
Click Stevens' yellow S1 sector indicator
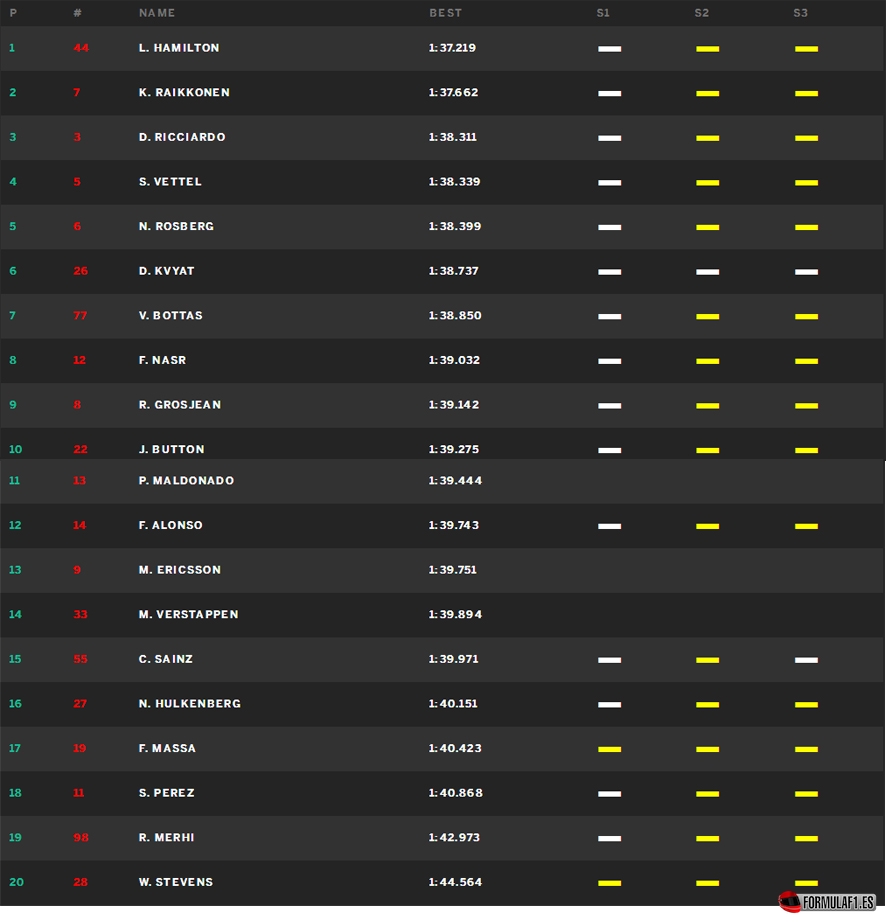[x=609, y=883]
